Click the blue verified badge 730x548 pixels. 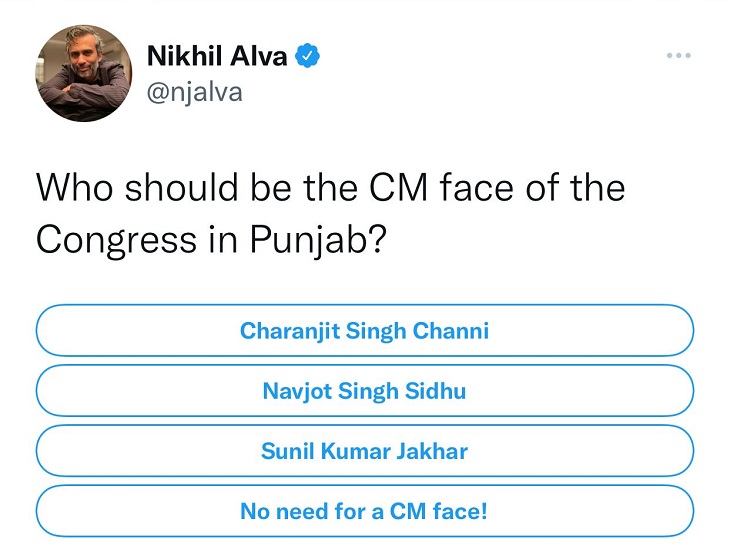(308, 56)
